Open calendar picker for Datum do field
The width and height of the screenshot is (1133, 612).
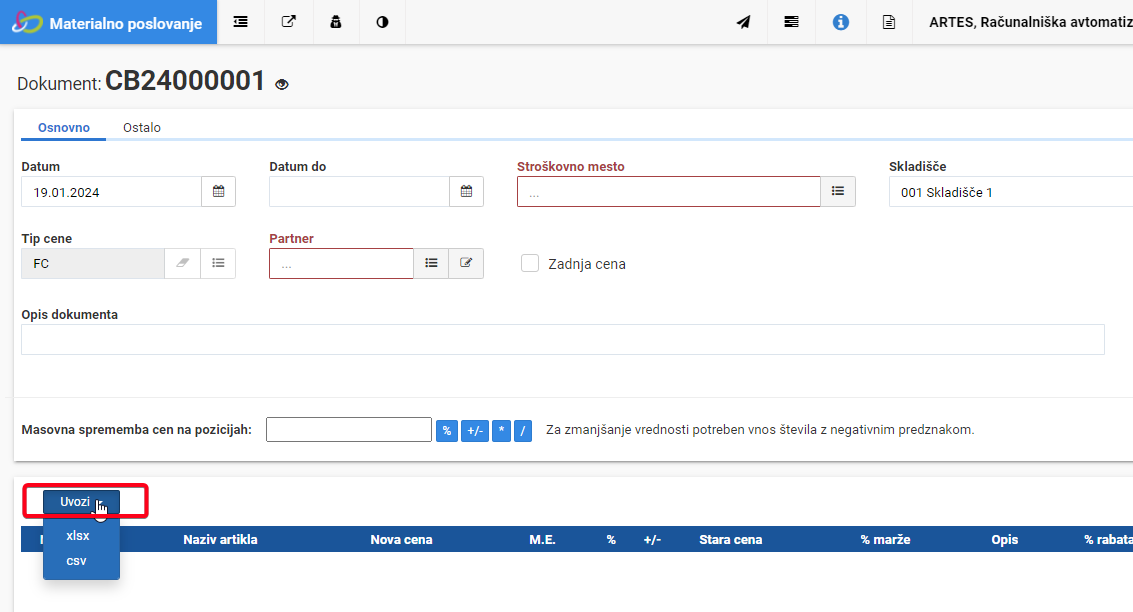466,191
